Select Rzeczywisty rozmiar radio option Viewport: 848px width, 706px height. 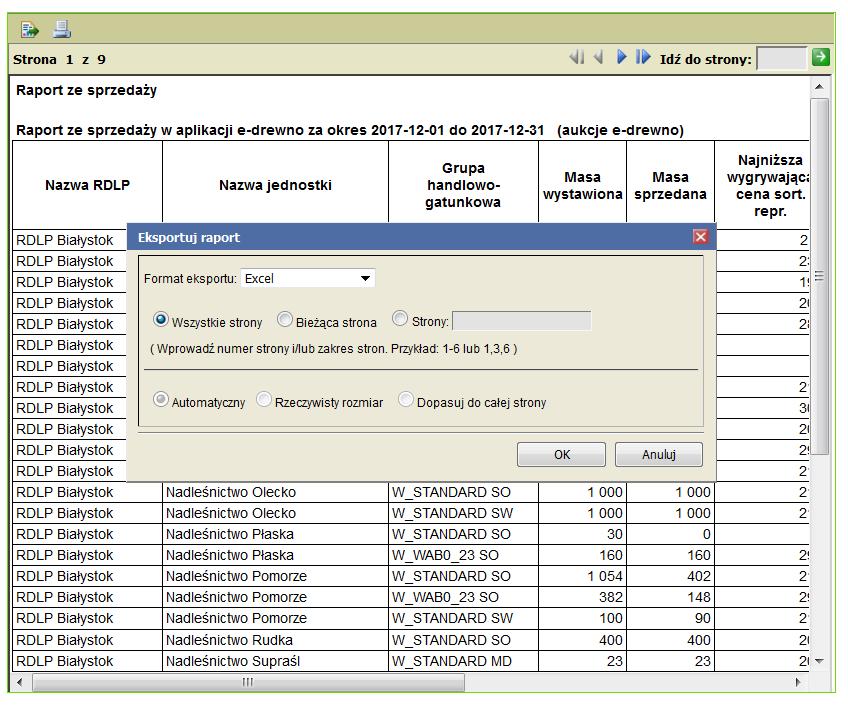[263, 399]
